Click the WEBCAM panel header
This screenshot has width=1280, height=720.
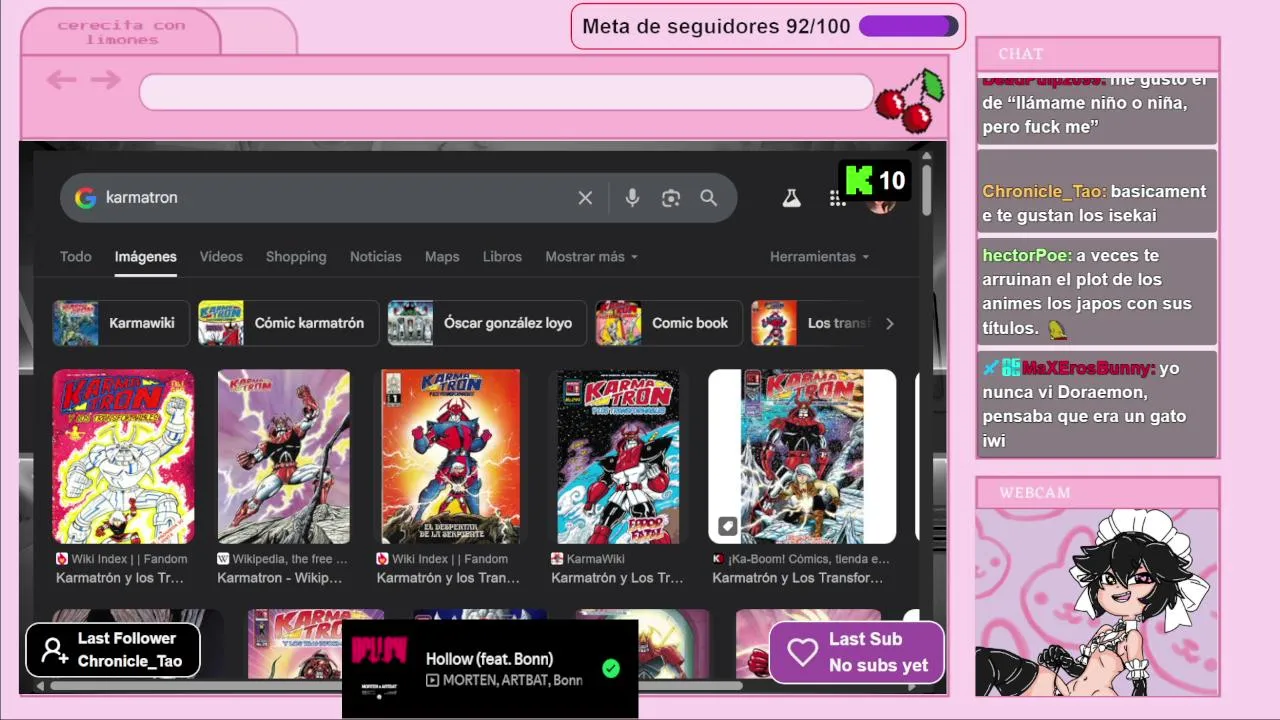coord(1098,493)
